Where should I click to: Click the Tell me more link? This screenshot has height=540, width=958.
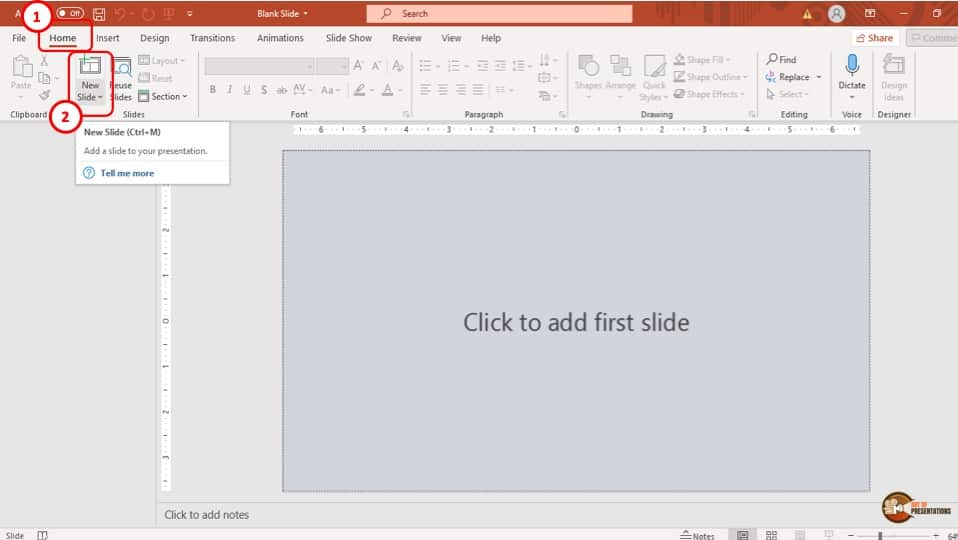[127, 173]
